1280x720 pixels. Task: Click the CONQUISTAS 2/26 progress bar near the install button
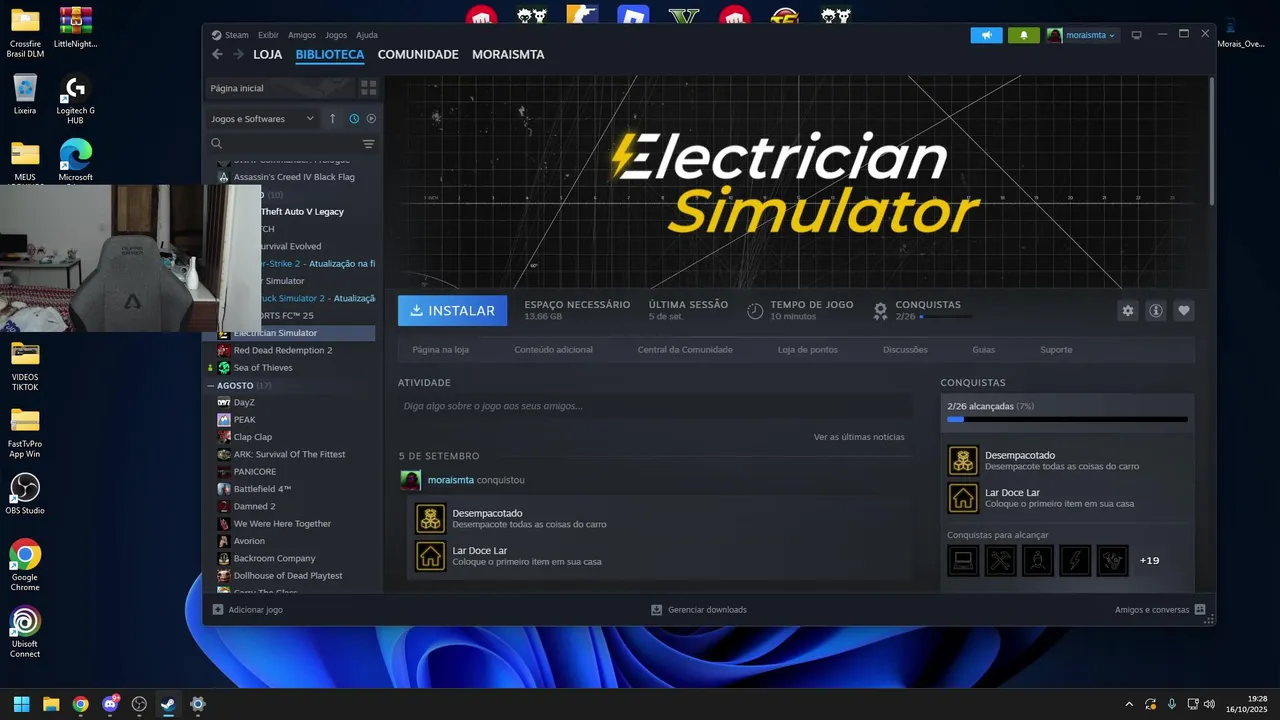click(945, 317)
